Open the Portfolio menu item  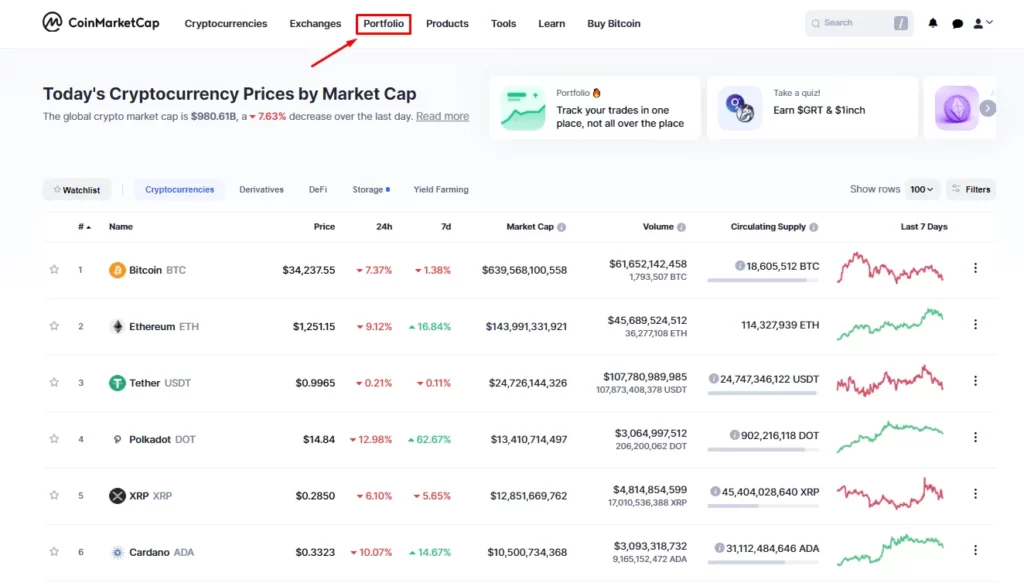(384, 23)
